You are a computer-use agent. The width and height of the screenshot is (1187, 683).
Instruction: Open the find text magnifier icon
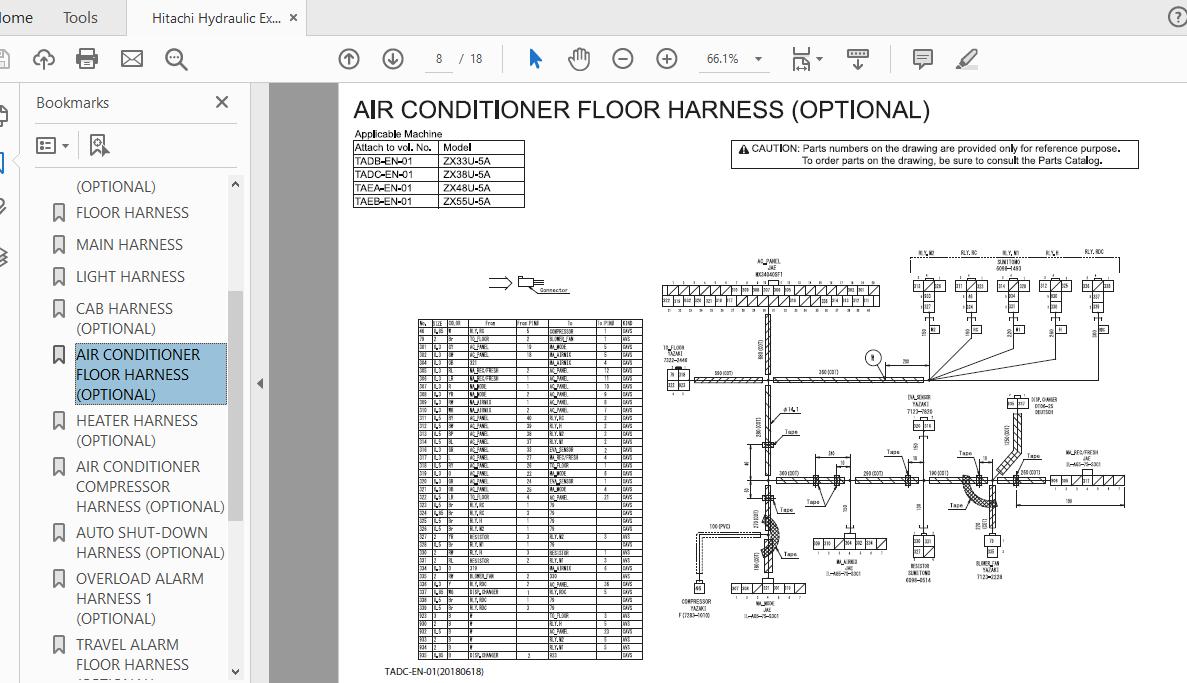pyautogui.click(x=176, y=59)
